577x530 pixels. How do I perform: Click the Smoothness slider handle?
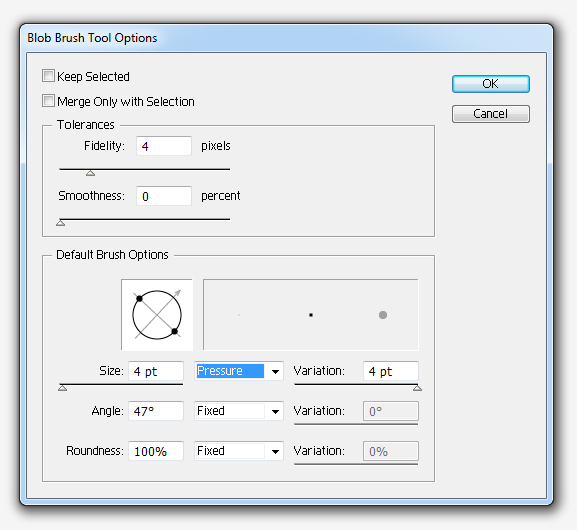(x=61, y=223)
